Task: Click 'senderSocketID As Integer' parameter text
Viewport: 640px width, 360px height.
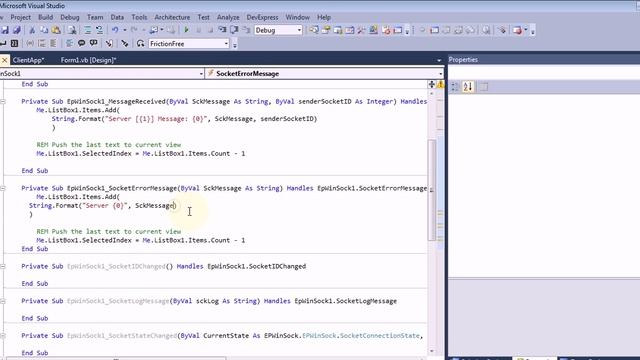Action: click(345, 102)
